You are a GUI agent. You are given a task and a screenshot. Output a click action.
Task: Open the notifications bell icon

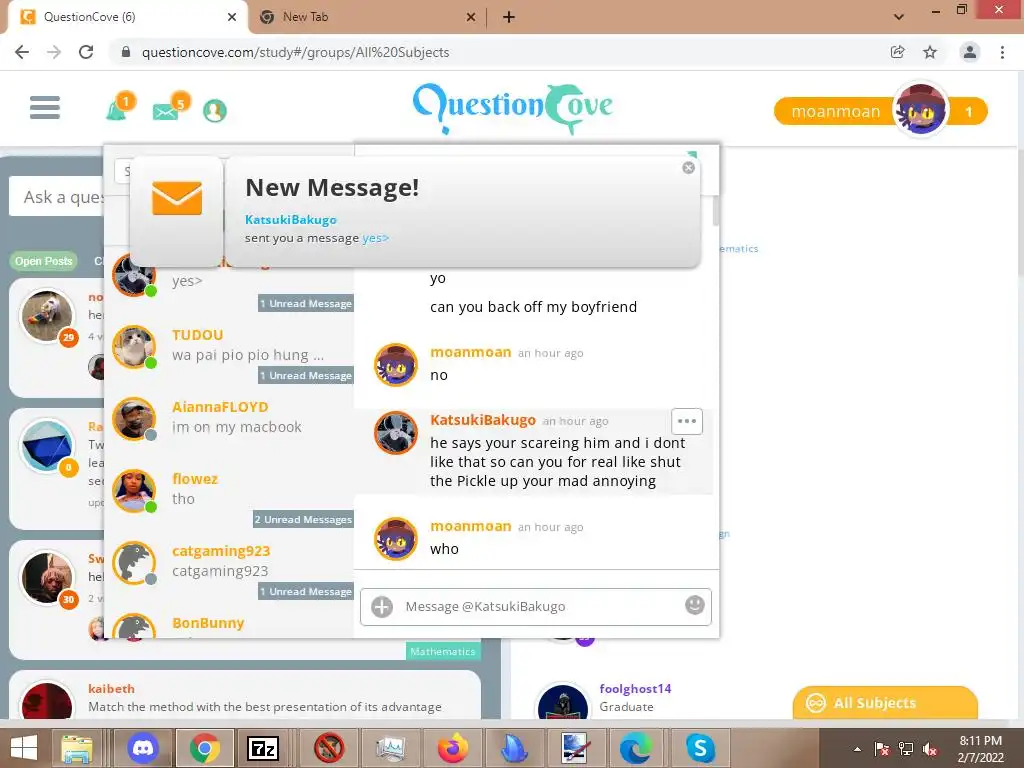118,108
